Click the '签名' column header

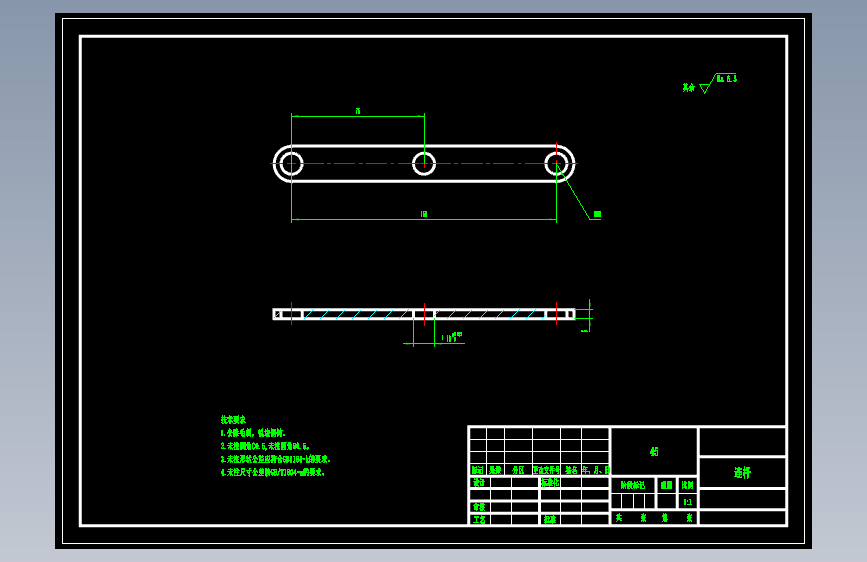[571, 470]
